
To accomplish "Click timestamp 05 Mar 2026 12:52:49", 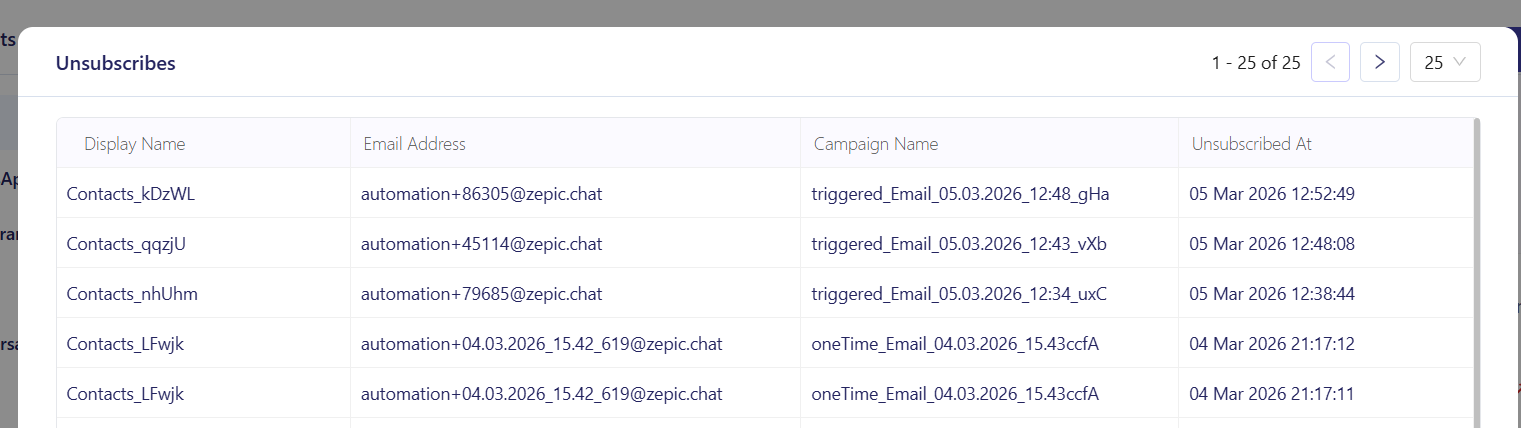I will pos(1272,194).
